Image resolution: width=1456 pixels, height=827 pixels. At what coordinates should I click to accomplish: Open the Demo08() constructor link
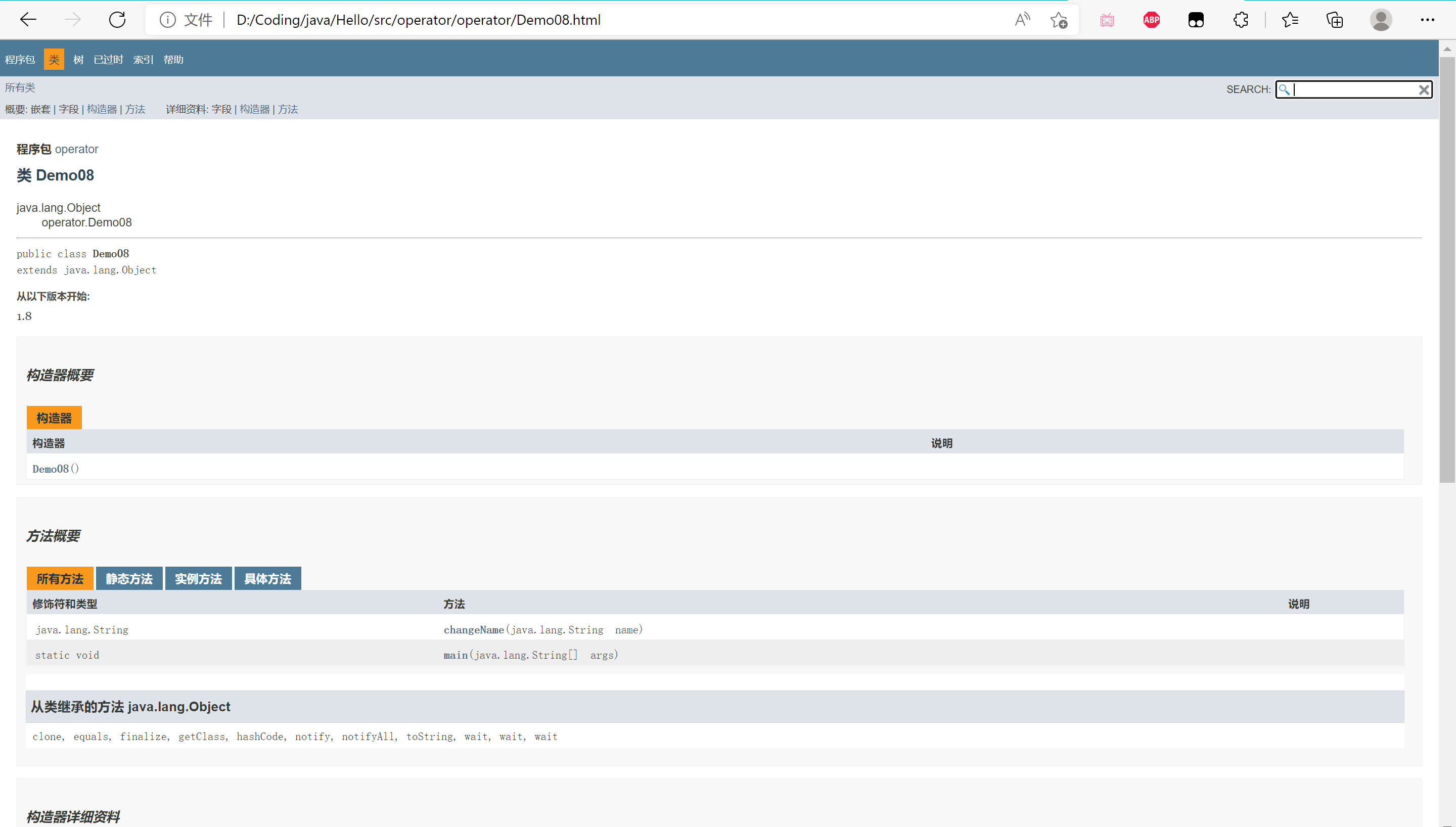(51, 469)
